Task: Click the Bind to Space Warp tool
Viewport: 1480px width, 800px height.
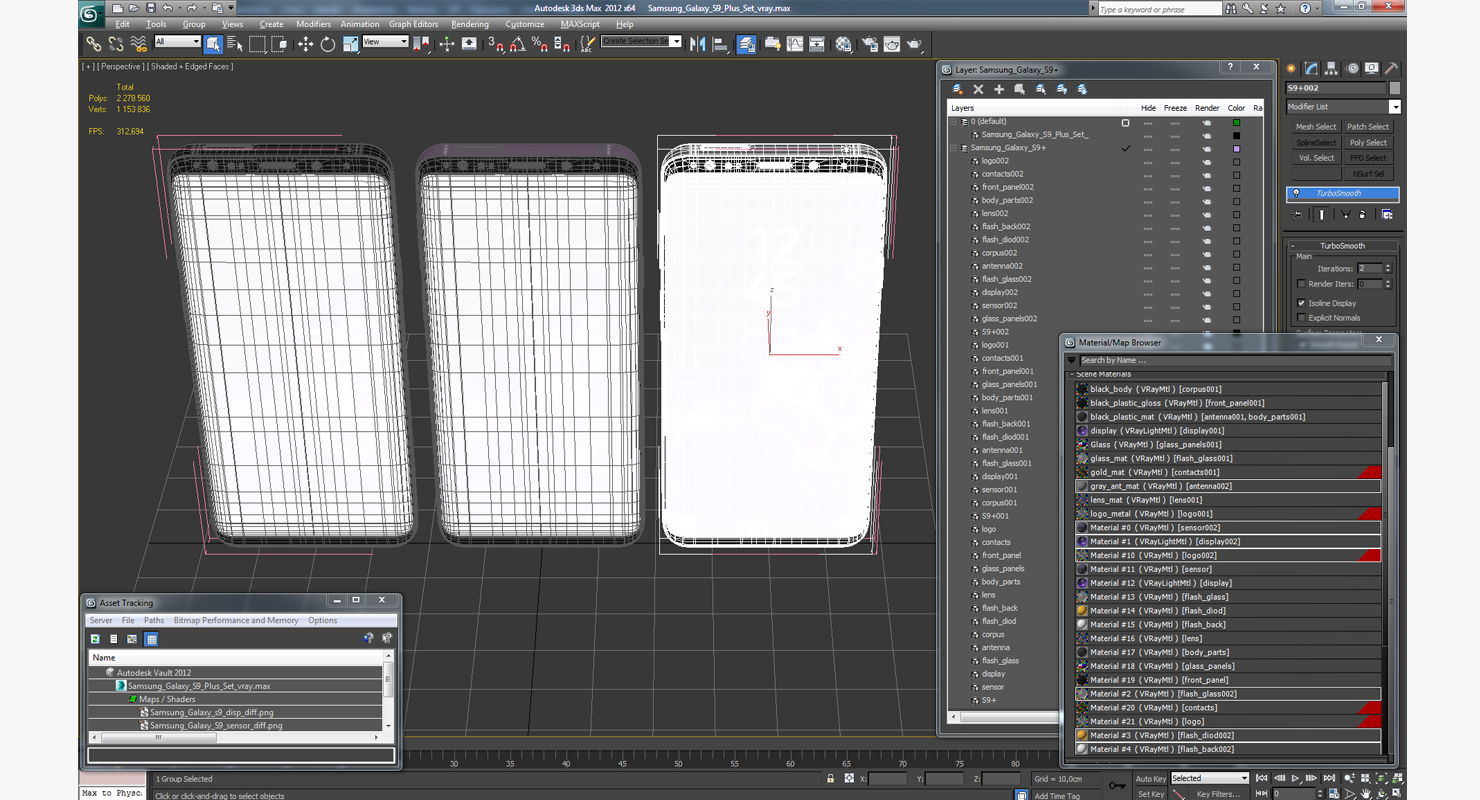Action: [x=138, y=44]
